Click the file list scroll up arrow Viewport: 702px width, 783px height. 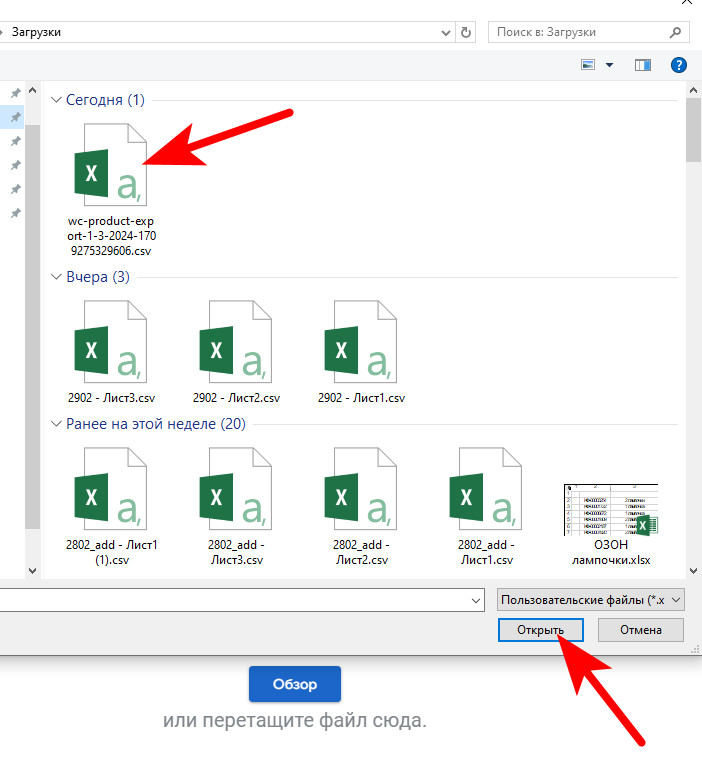[x=694, y=90]
